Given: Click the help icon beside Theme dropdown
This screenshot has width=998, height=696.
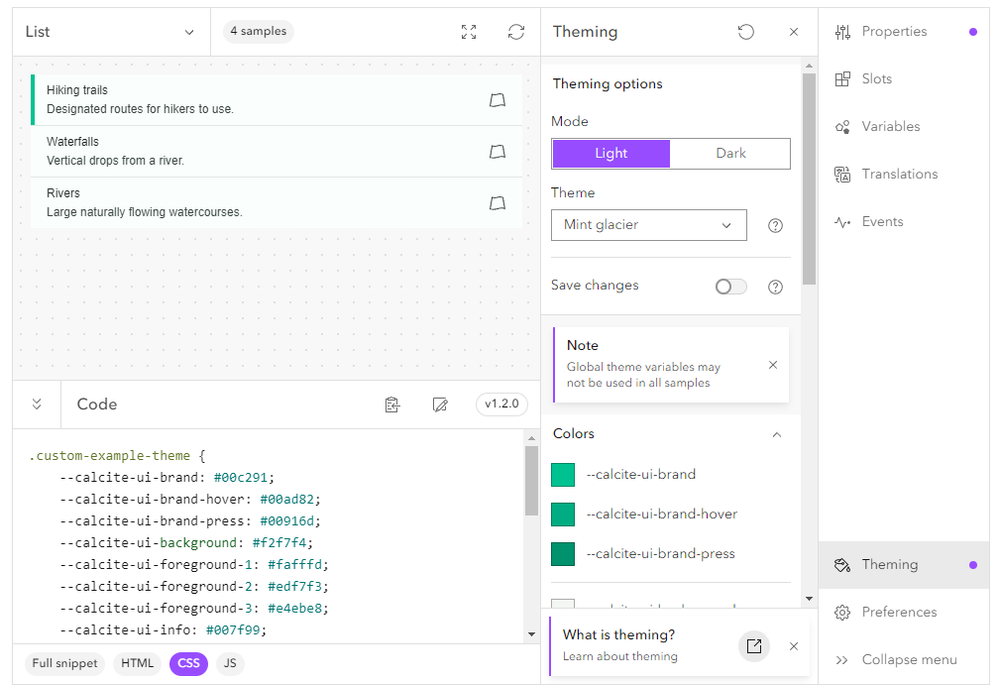Looking at the screenshot, I should pos(775,226).
